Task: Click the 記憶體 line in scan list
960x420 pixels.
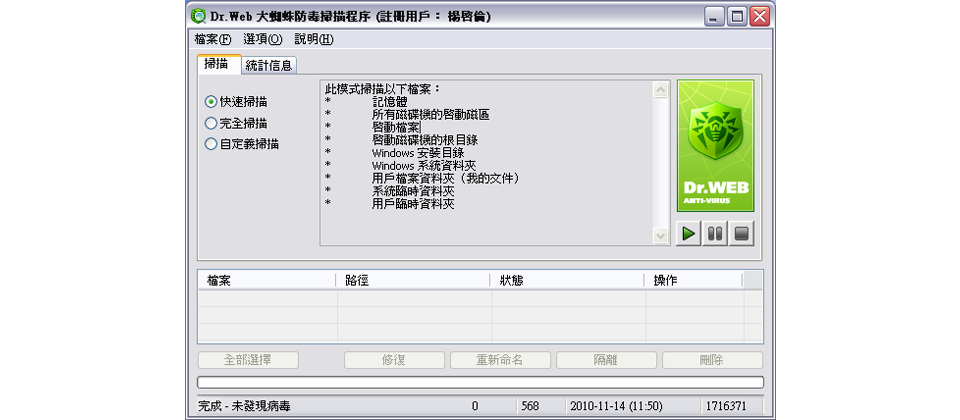Action: [390, 102]
